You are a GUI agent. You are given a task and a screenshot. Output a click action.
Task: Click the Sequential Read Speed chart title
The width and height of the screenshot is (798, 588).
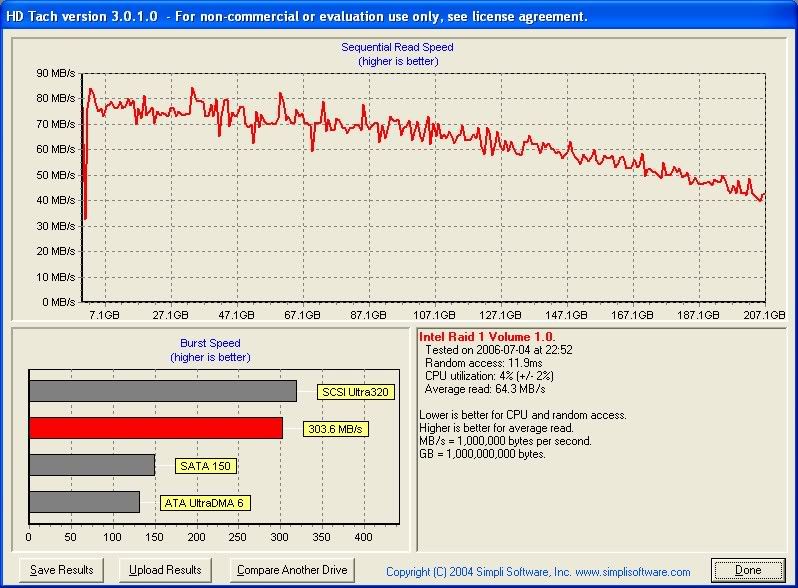(398, 47)
